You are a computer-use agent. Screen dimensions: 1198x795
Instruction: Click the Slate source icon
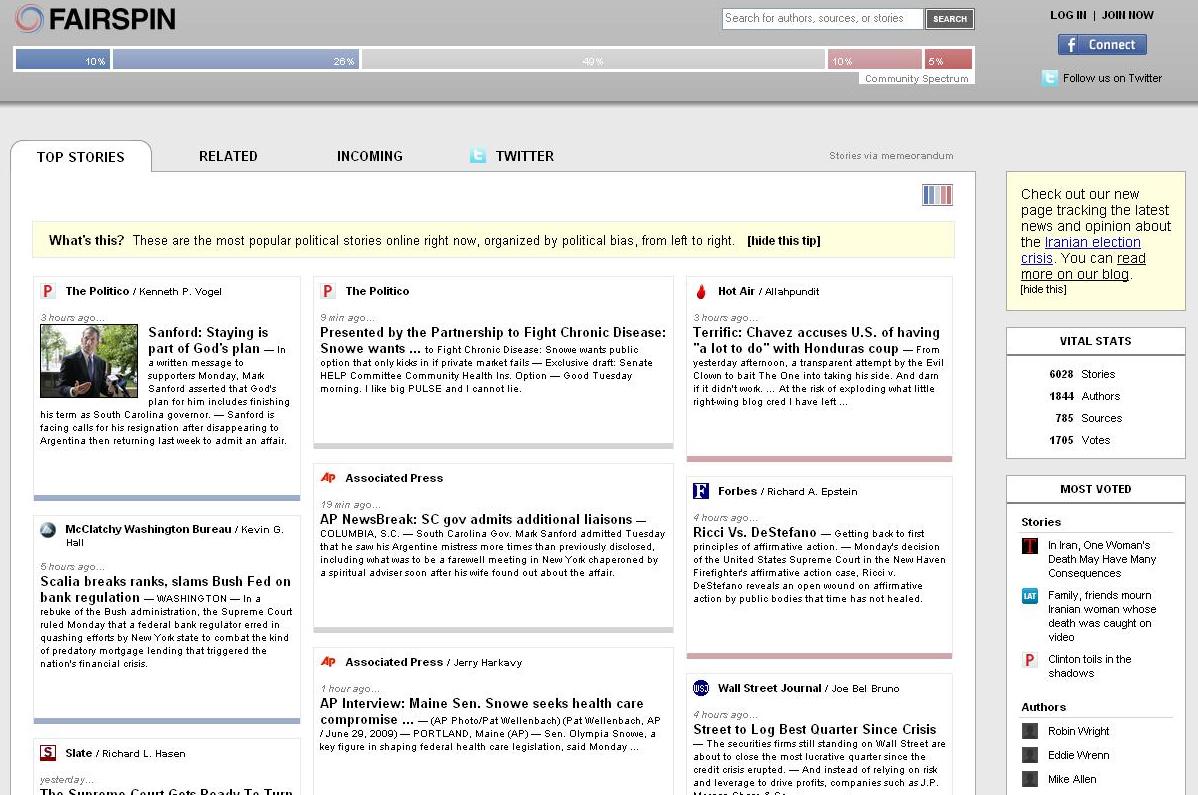click(x=48, y=753)
